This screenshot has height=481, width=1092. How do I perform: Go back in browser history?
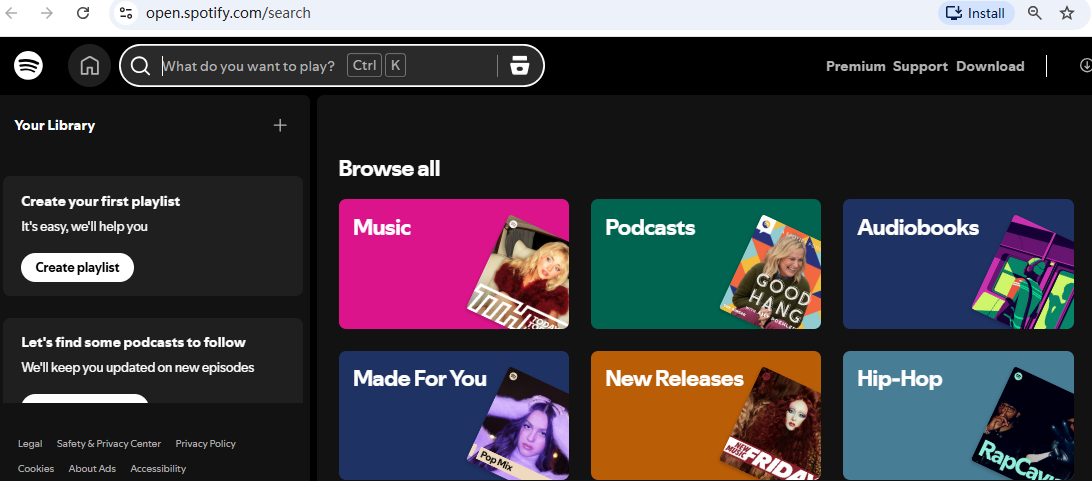coord(11,13)
